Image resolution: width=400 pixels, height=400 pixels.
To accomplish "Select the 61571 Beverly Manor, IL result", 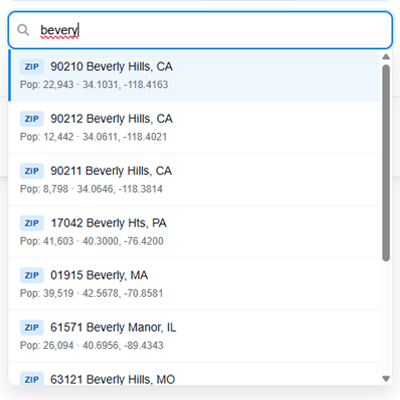I will (194, 336).
